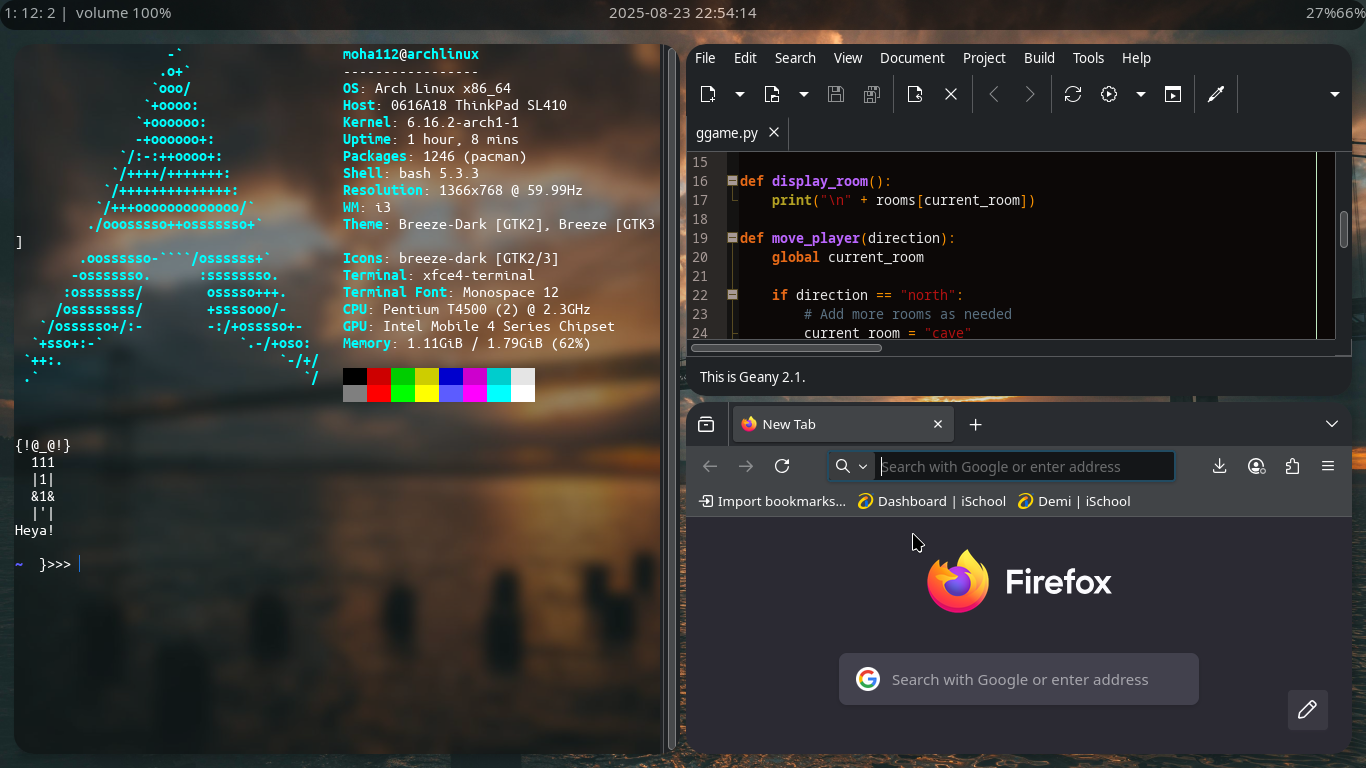The height and width of the screenshot is (768, 1366).
Task: Close the ggame.py document tab
Action: click(775, 132)
